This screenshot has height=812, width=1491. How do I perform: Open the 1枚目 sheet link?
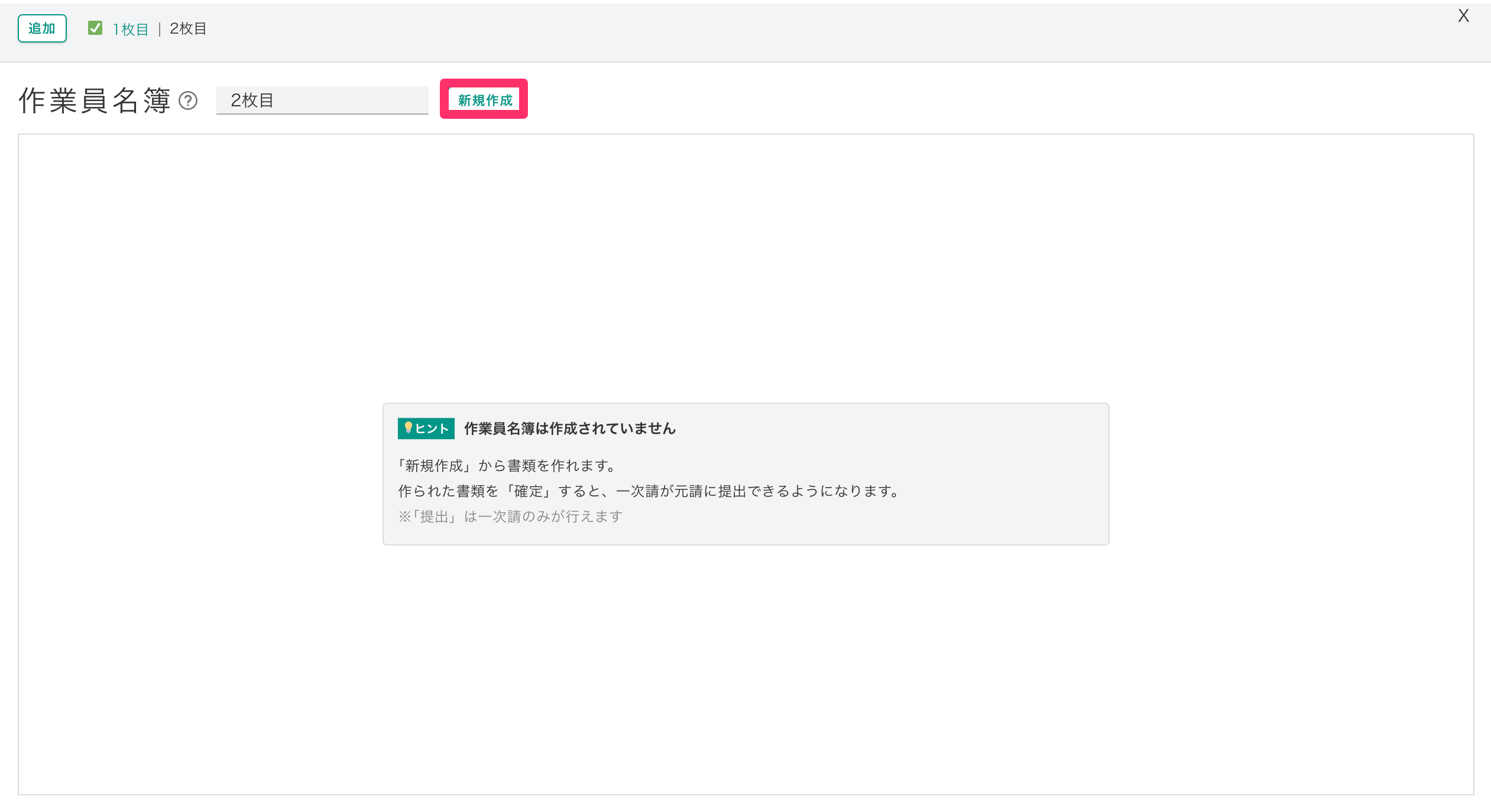point(131,29)
